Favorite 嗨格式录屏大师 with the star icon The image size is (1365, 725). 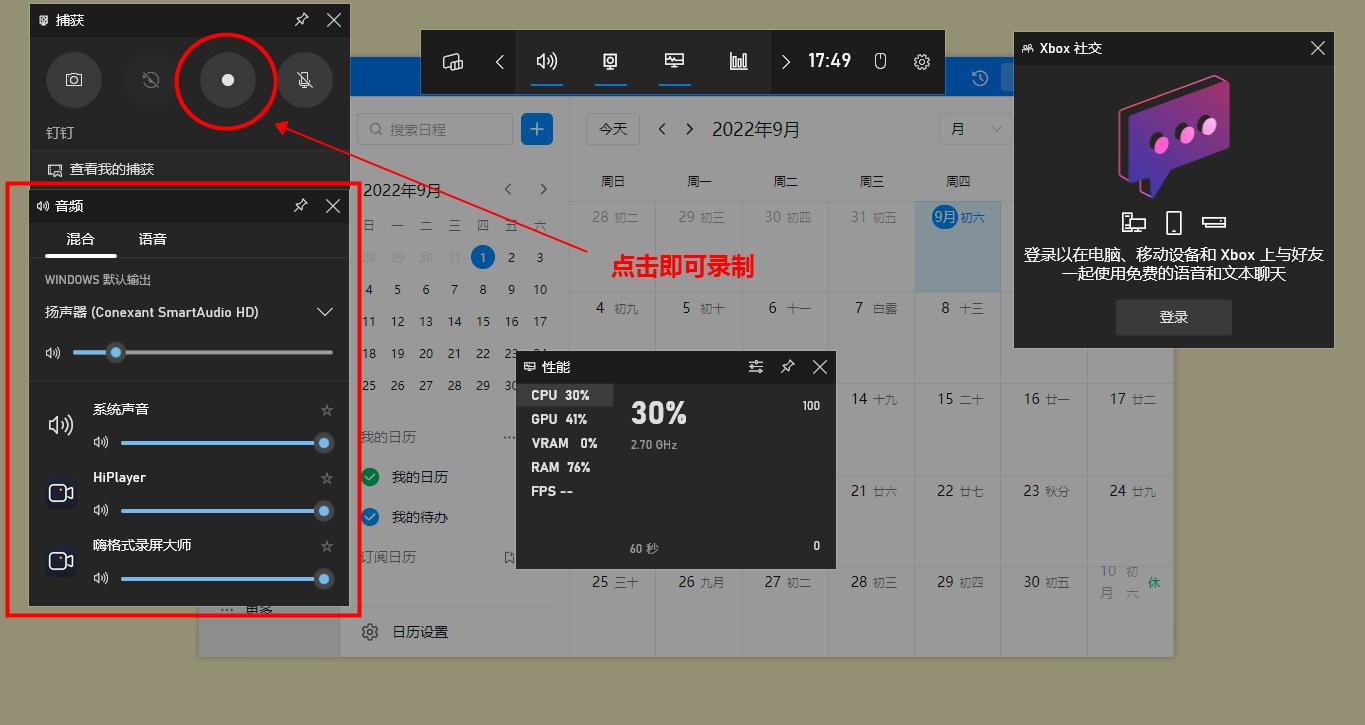tap(326, 546)
